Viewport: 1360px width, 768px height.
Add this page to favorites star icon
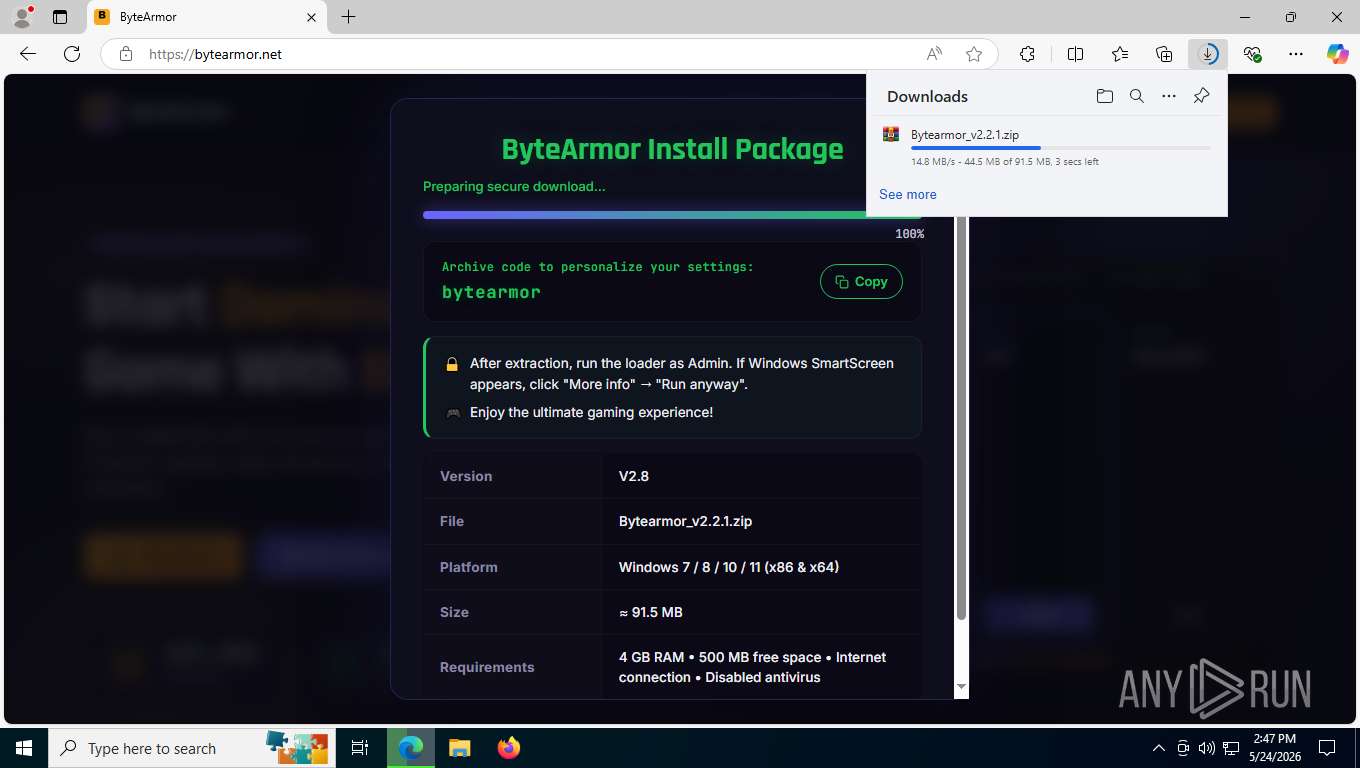click(974, 54)
